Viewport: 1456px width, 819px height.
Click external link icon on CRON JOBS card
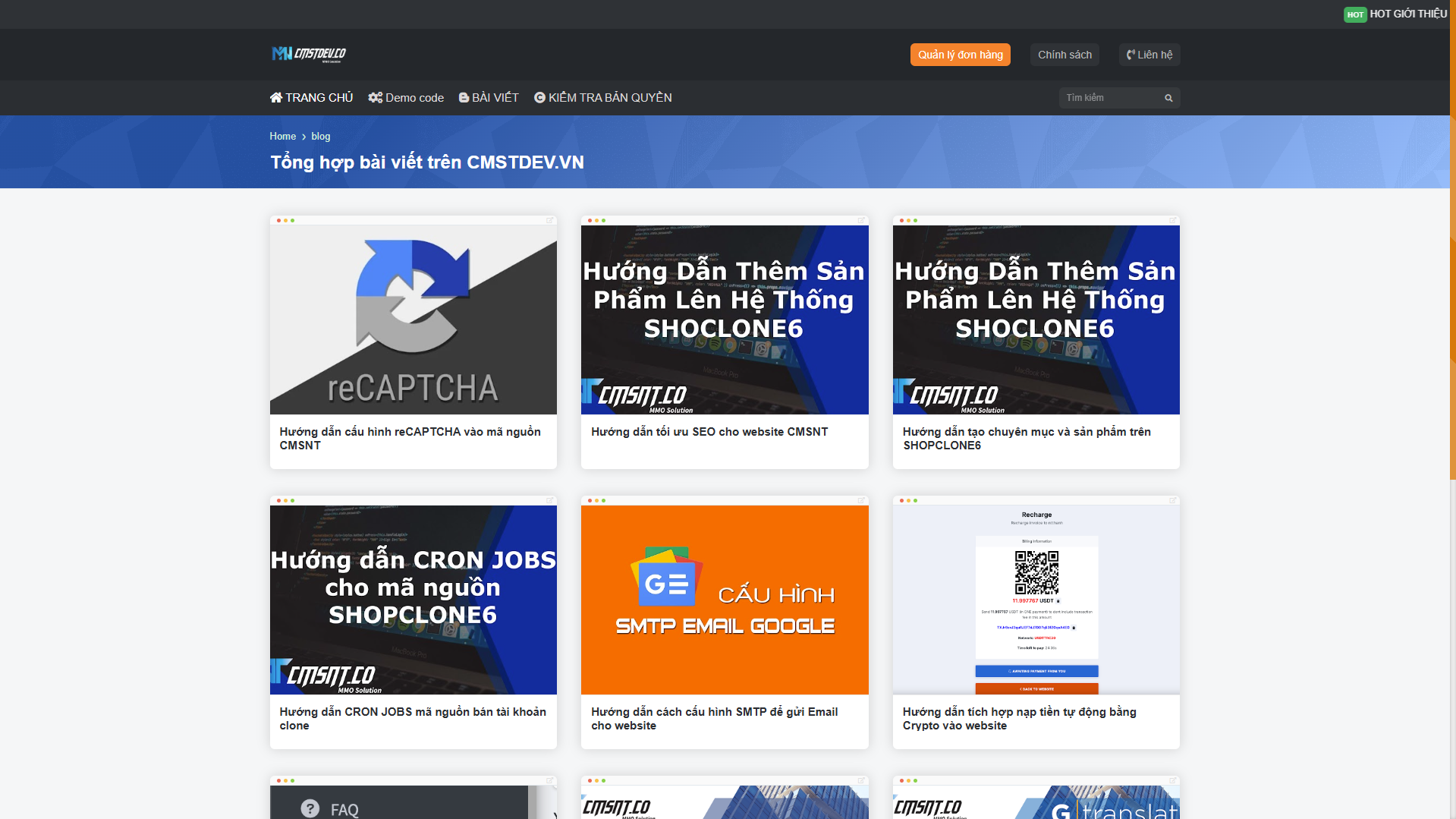point(550,501)
